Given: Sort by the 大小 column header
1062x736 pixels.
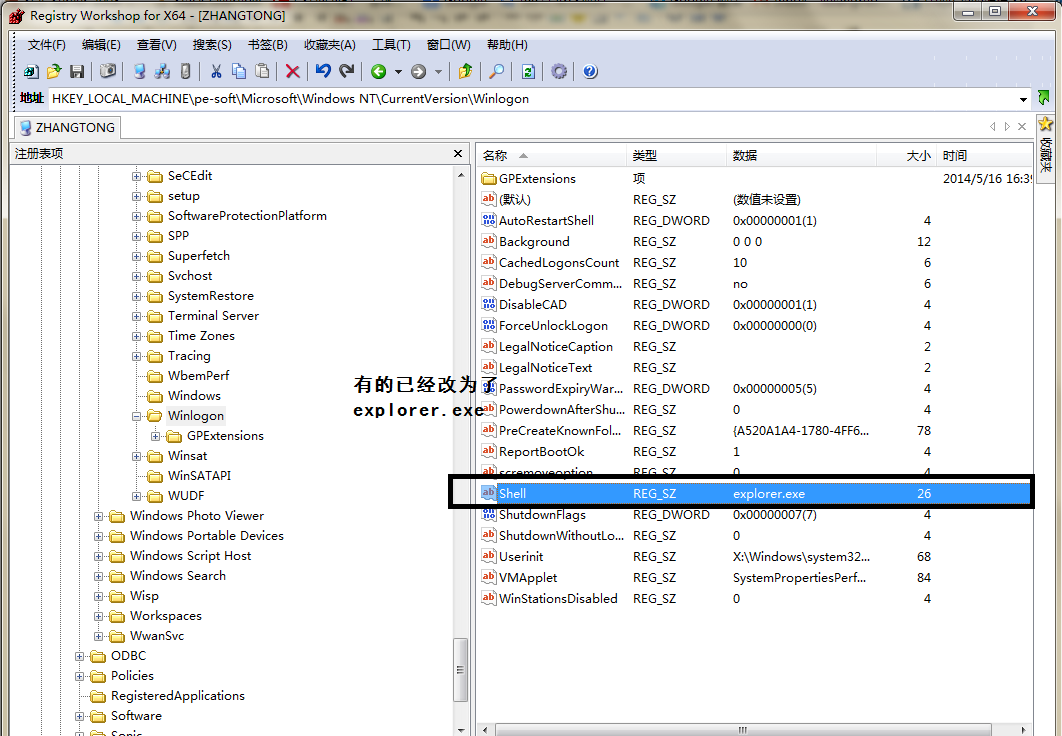Looking at the screenshot, I should [908, 156].
